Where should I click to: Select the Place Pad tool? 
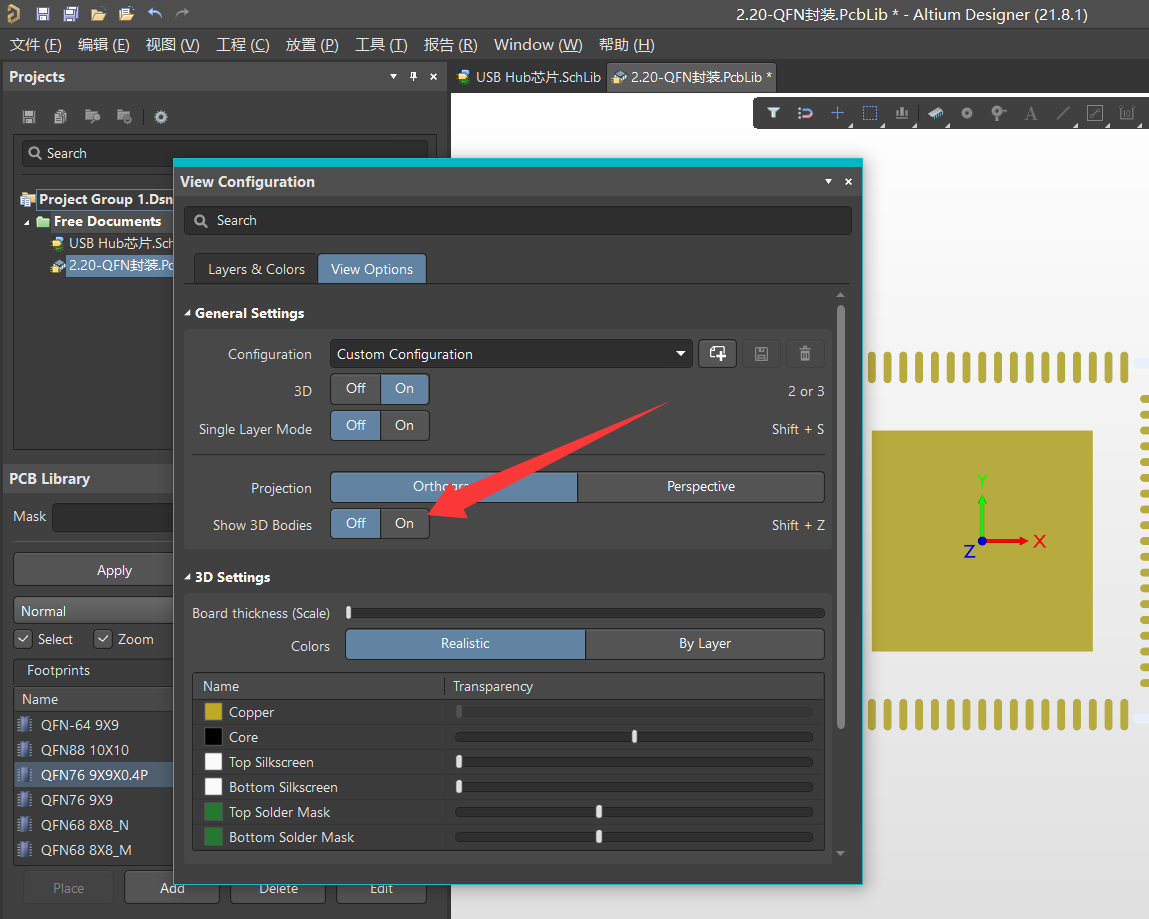[x=967, y=113]
